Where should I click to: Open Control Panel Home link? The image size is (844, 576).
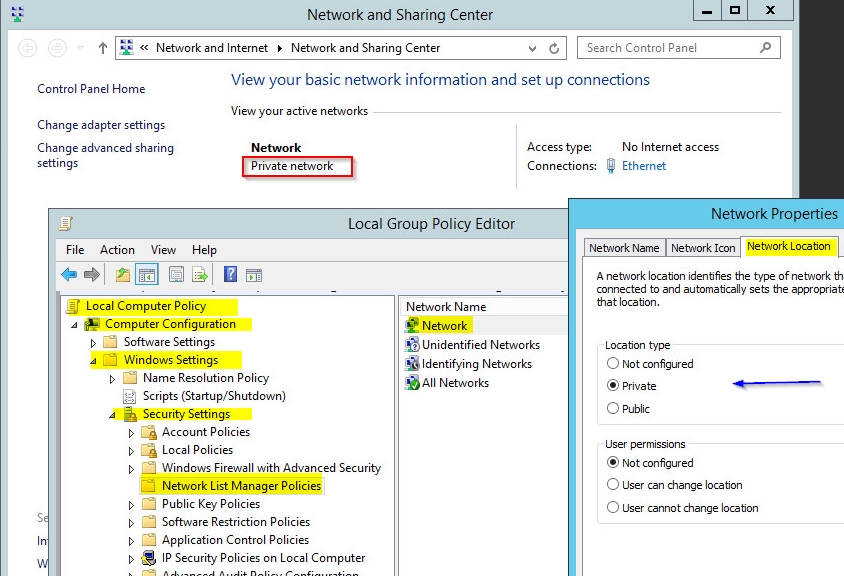coord(91,89)
